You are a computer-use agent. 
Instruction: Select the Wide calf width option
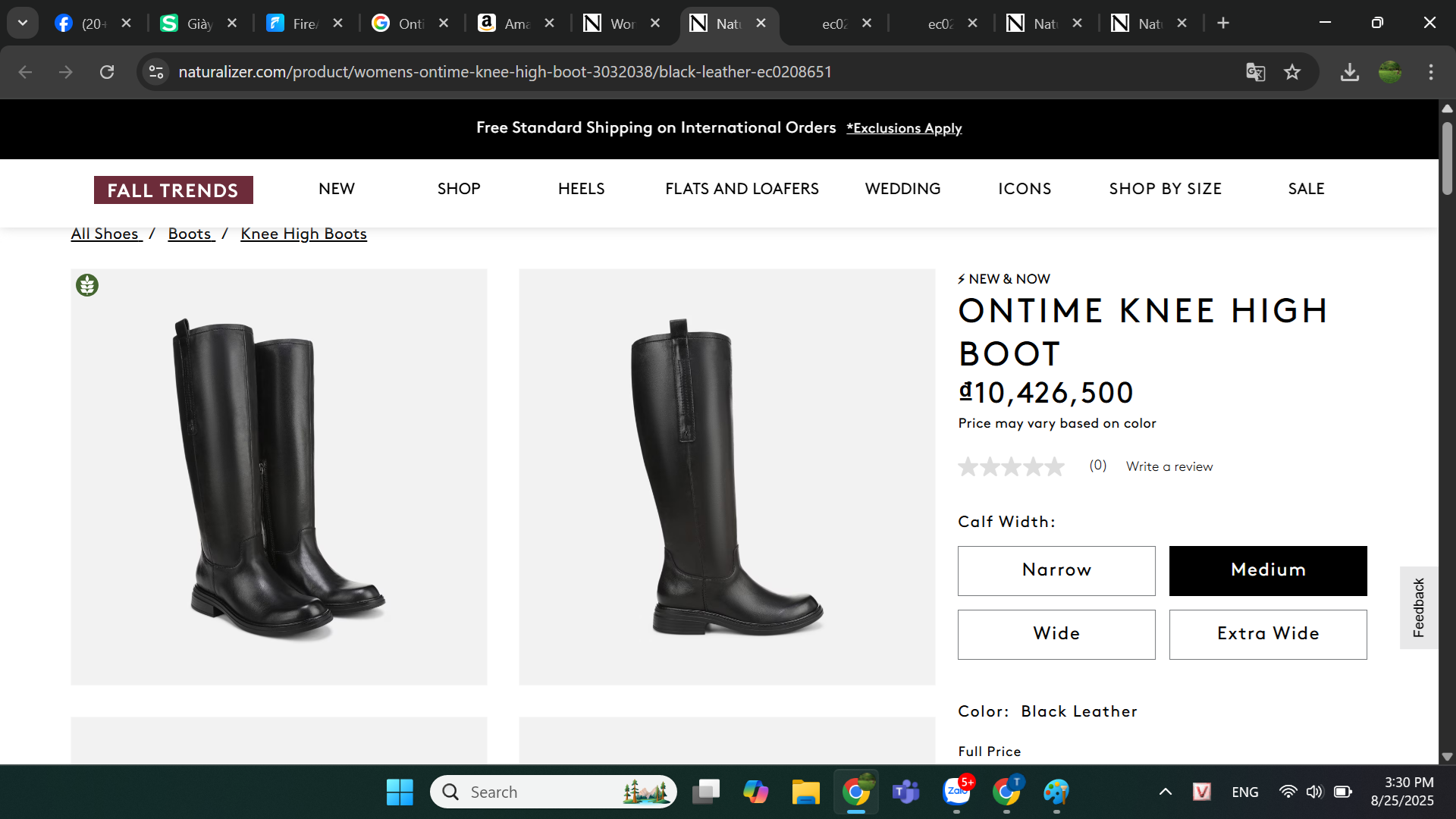click(x=1056, y=634)
